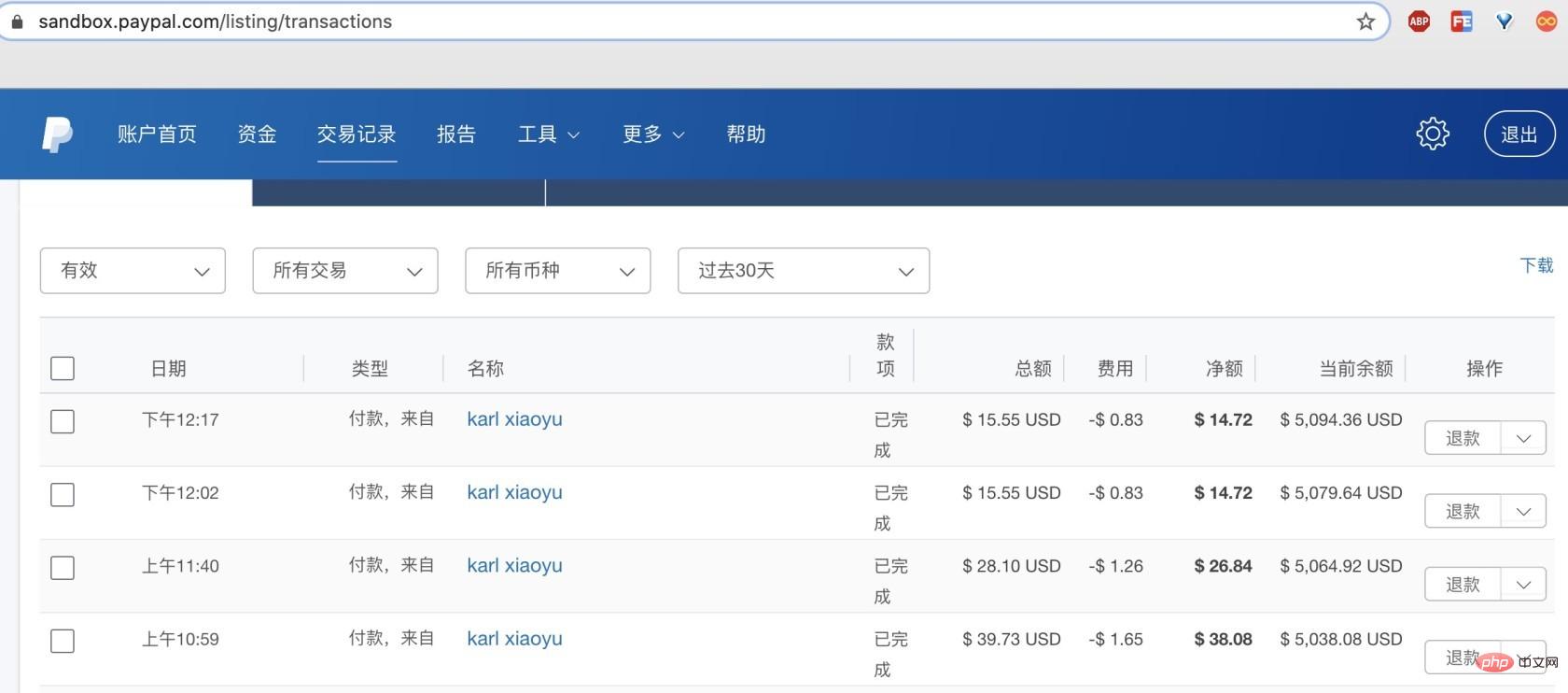Bookmark page with the star icon

(x=1365, y=21)
